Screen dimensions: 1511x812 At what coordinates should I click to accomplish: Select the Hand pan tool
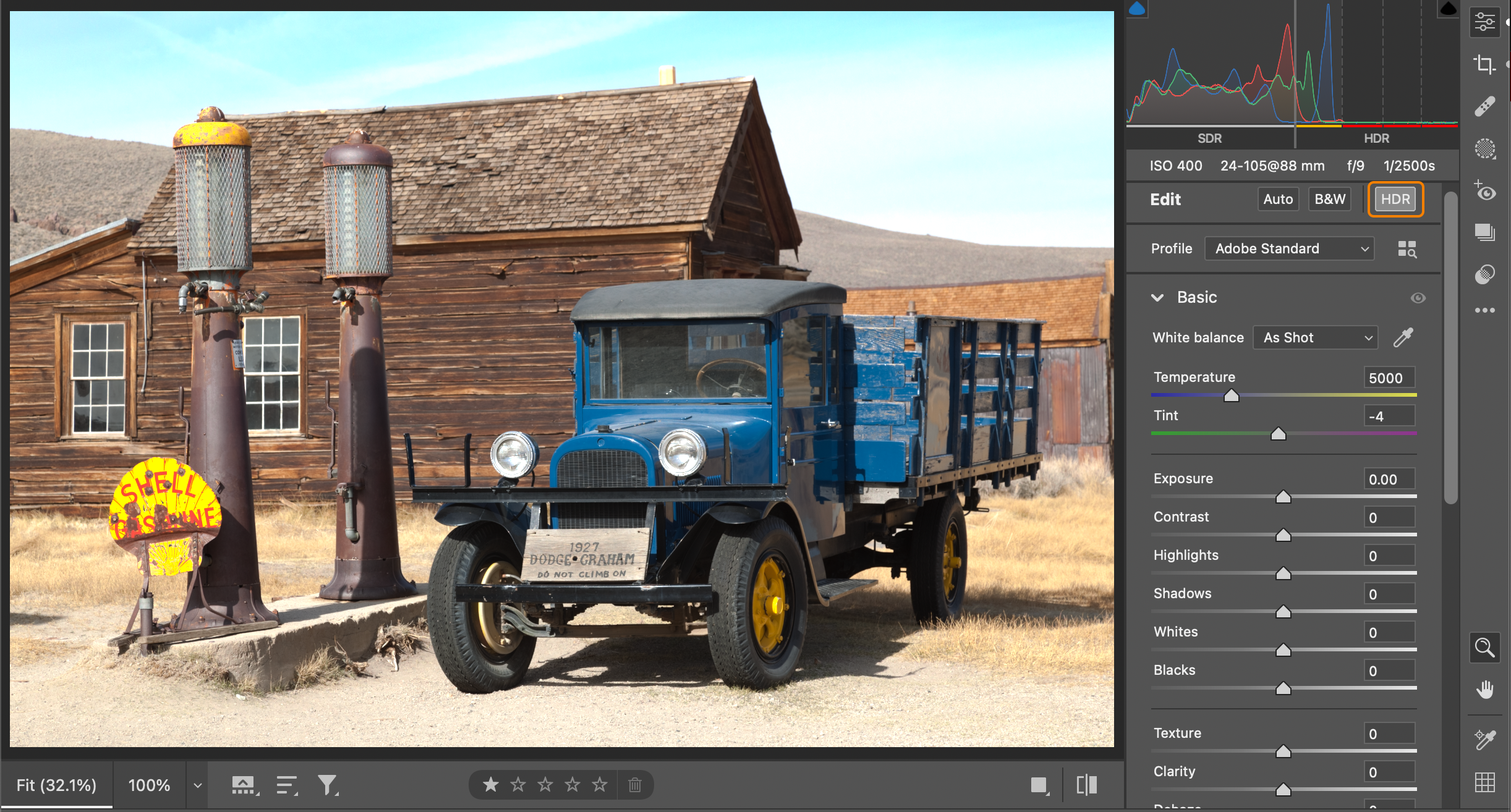coord(1484,689)
